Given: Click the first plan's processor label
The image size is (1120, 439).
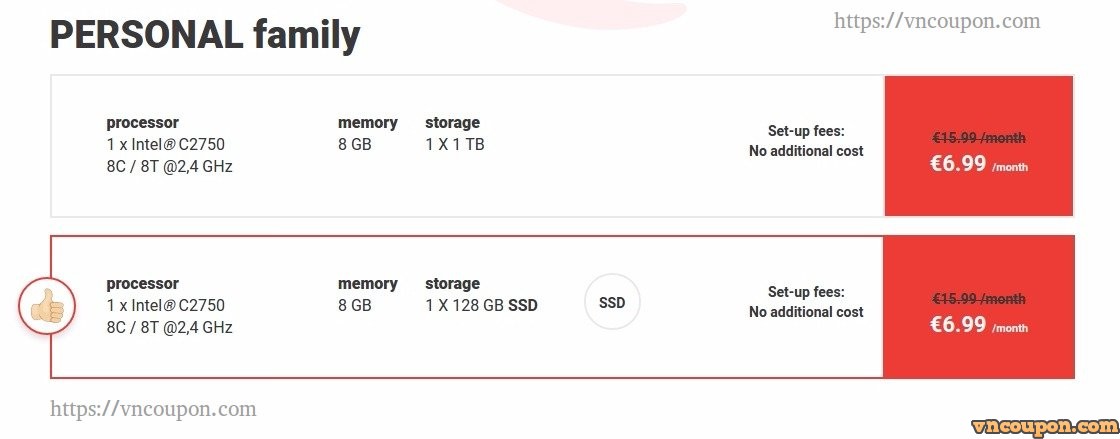Looking at the screenshot, I should (143, 123).
